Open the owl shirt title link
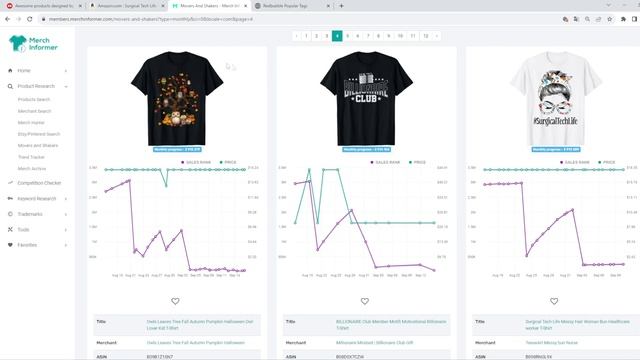 pyautogui.click(x=200, y=325)
